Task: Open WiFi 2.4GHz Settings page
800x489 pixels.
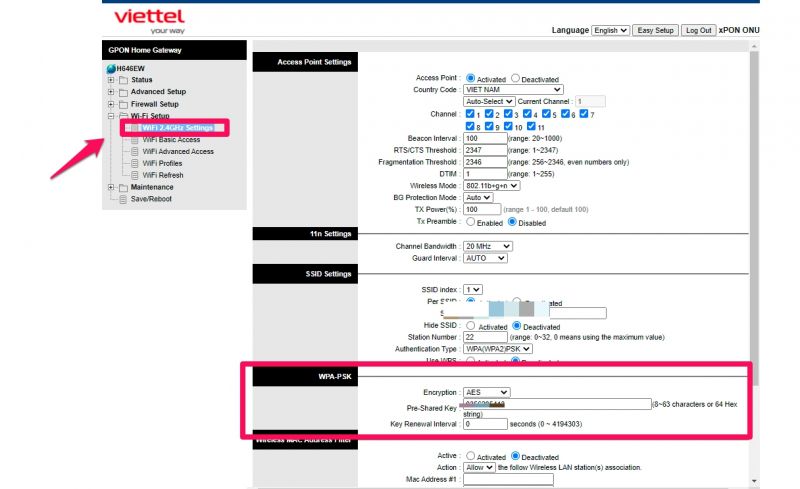Action: (177, 128)
